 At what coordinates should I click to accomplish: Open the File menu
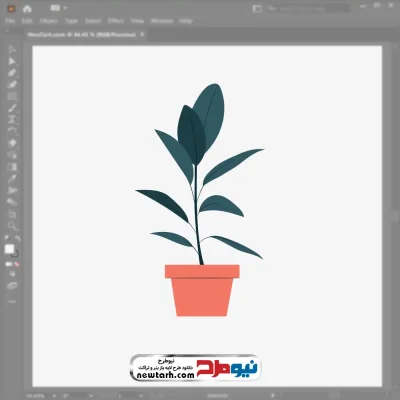tap(10, 21)
